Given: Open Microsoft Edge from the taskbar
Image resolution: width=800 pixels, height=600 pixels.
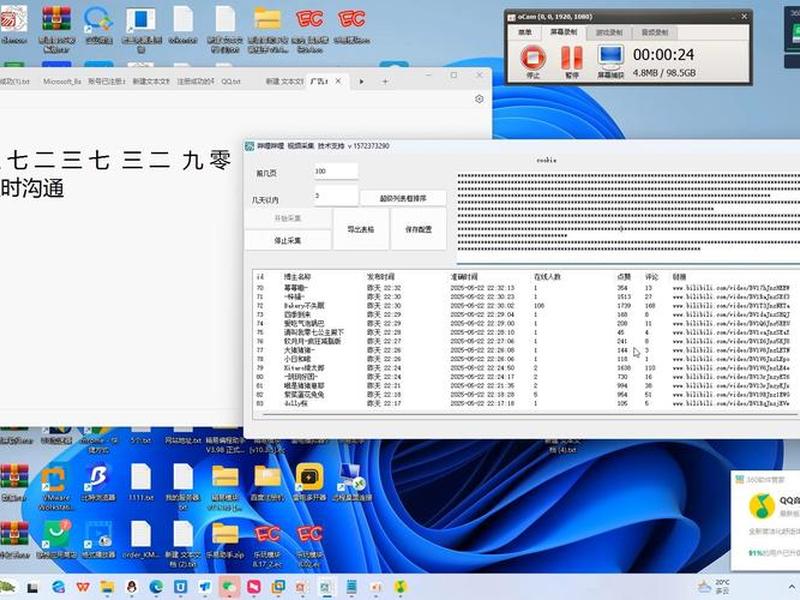Looking at the screenshot, I should pyautogui.click(x=156, y=587).
